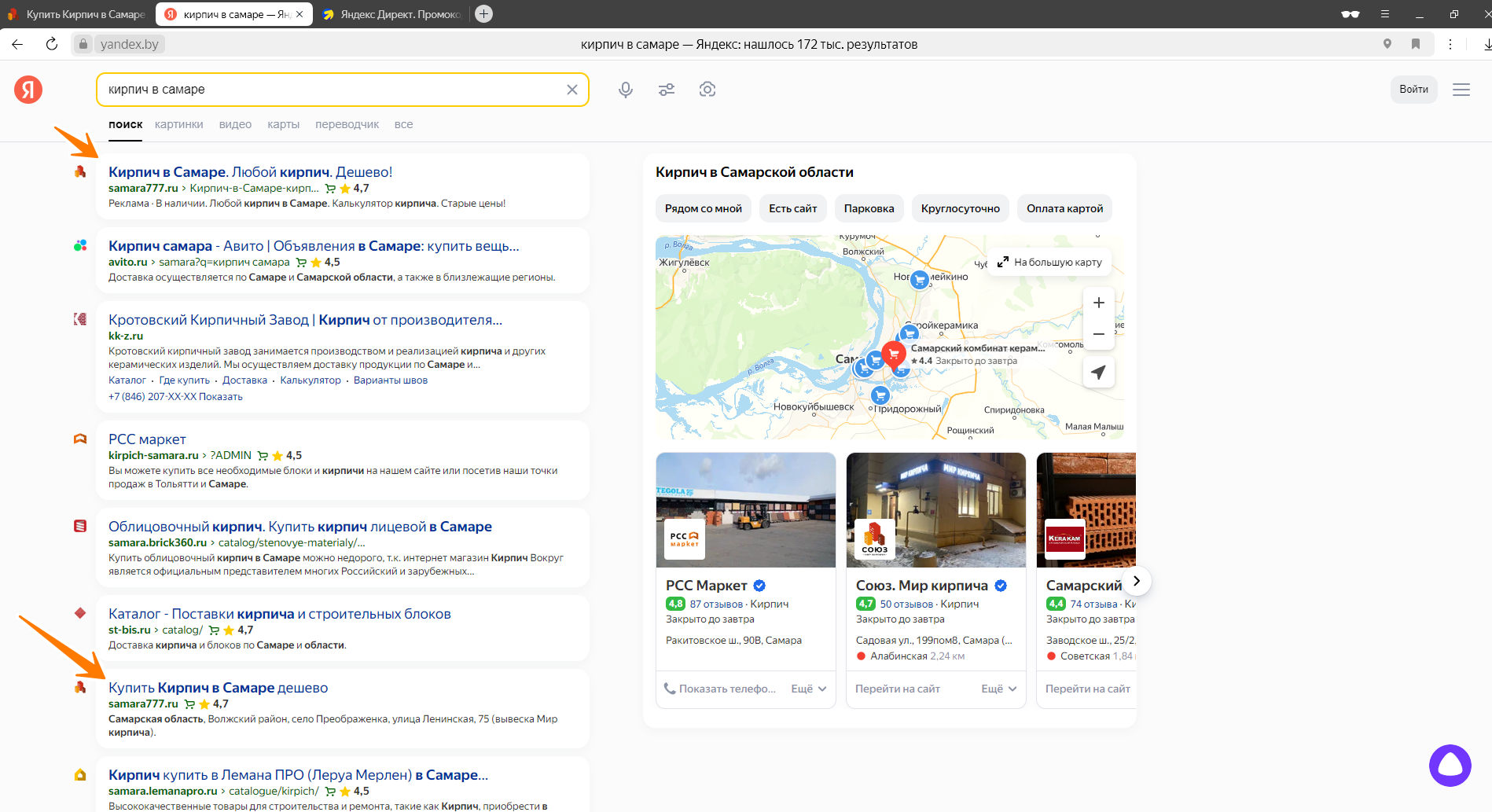The image size is (1492, 812).
Task: Open search by image camera icon
Action: (x=707, y=90)
